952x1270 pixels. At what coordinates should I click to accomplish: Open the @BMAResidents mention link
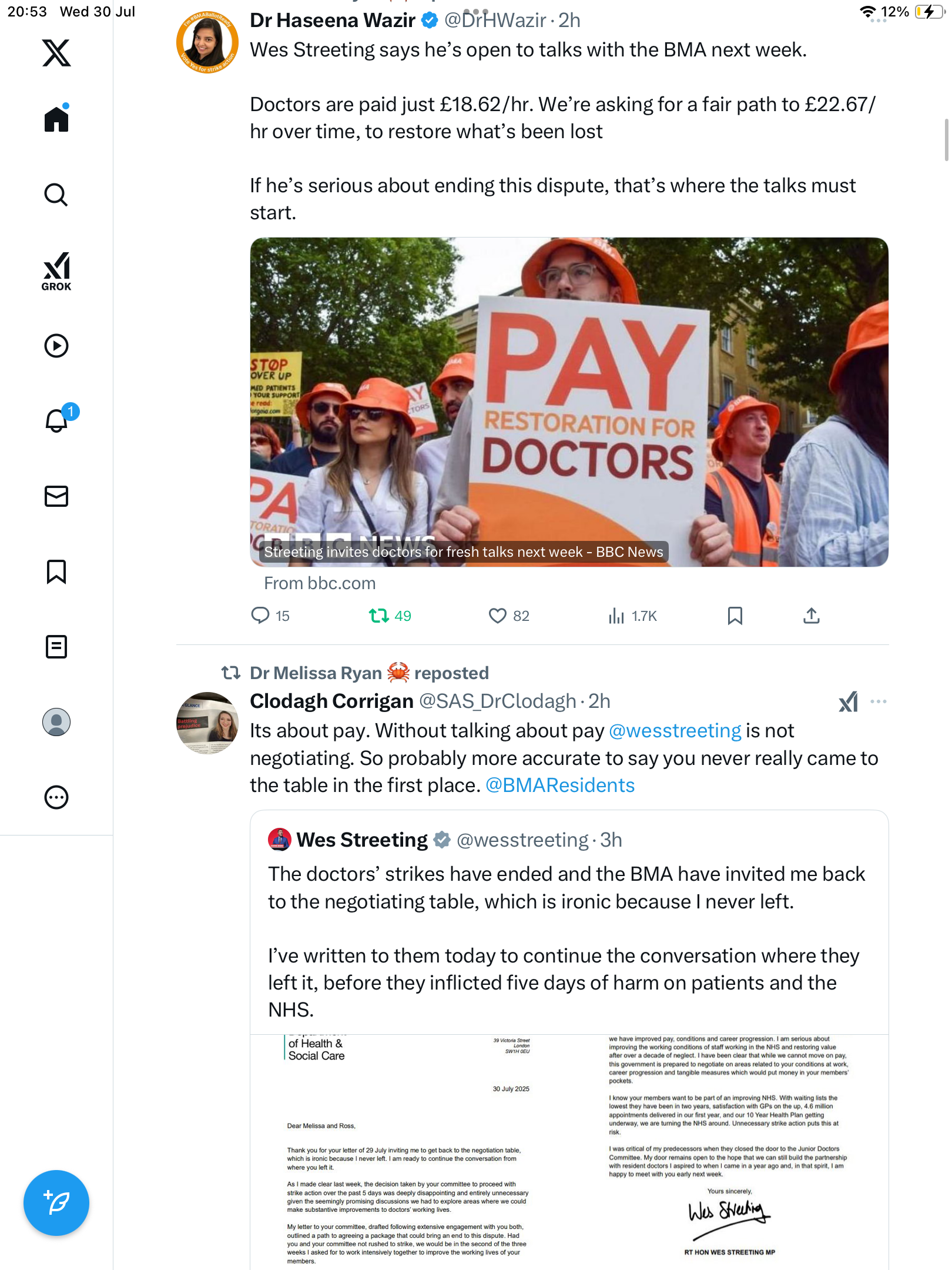(560, 786)
